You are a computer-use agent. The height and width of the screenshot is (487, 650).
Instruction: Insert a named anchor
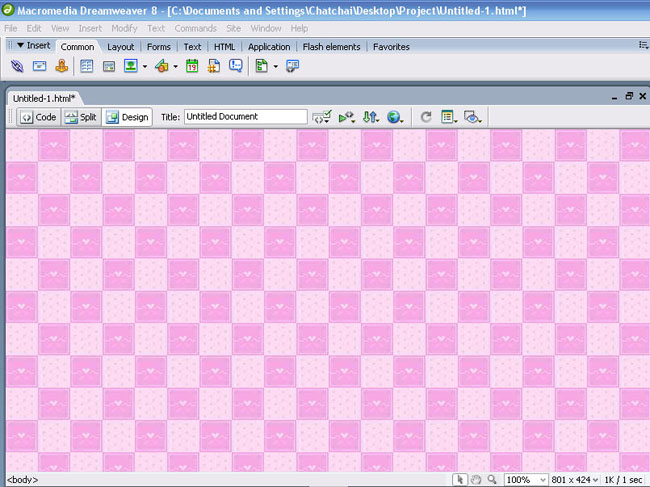[x=62, y=66]
